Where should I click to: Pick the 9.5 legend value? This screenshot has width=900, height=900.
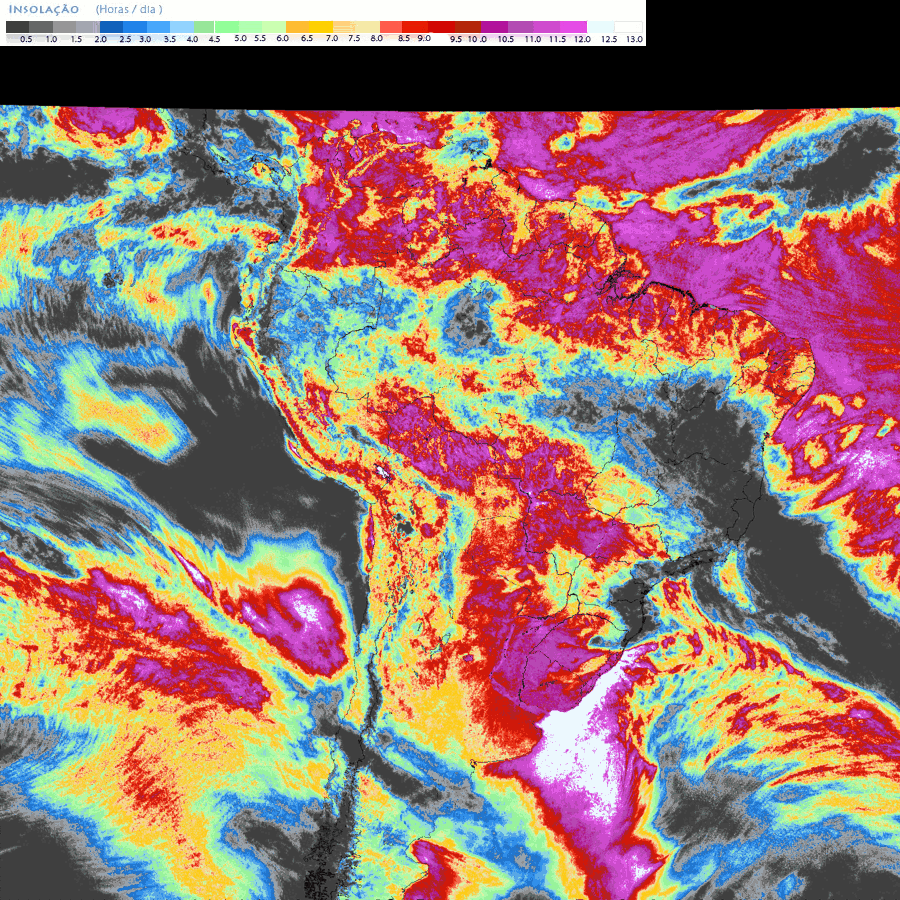click(456, 39)
